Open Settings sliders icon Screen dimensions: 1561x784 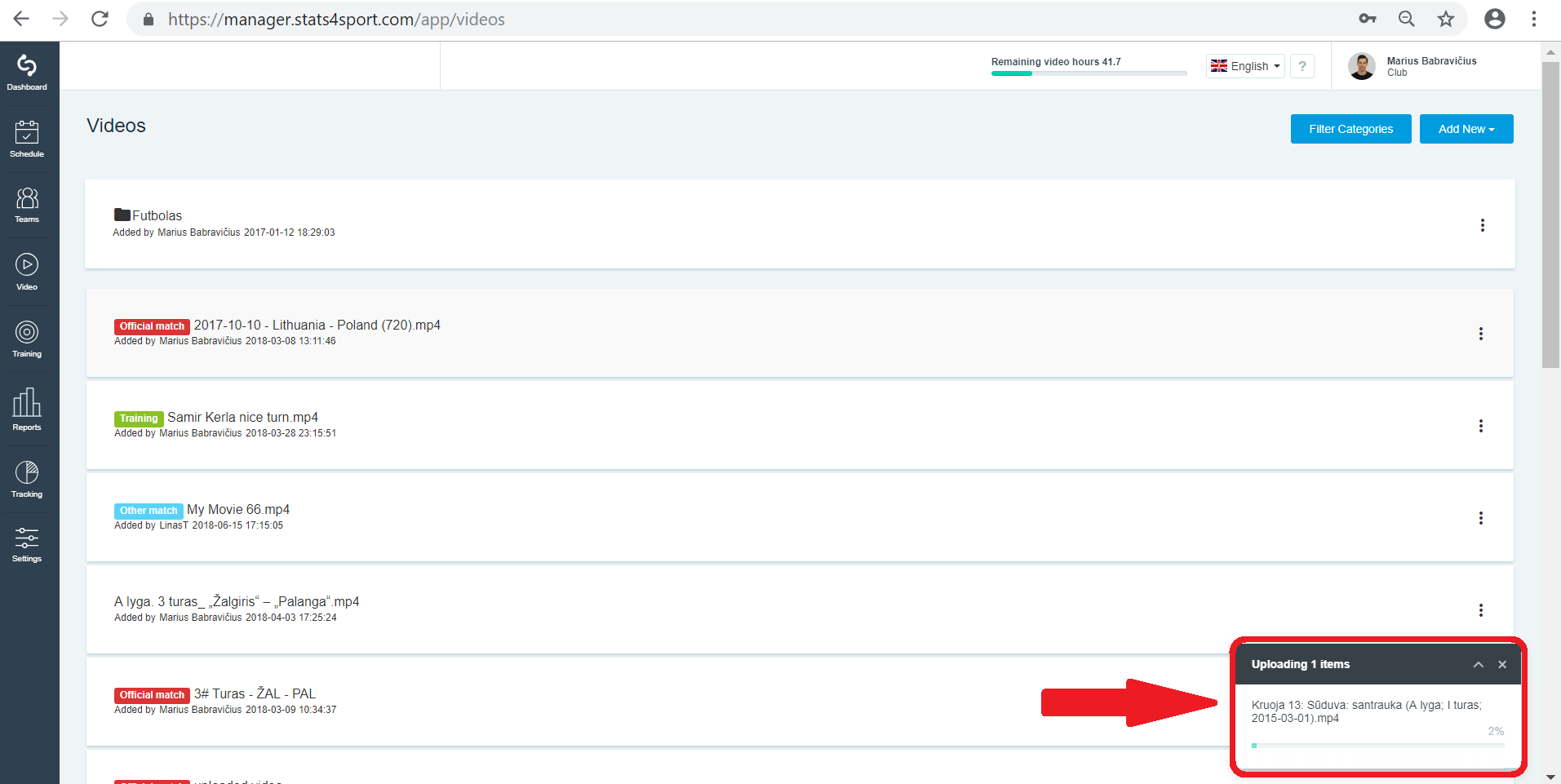(x=27, y=538)
